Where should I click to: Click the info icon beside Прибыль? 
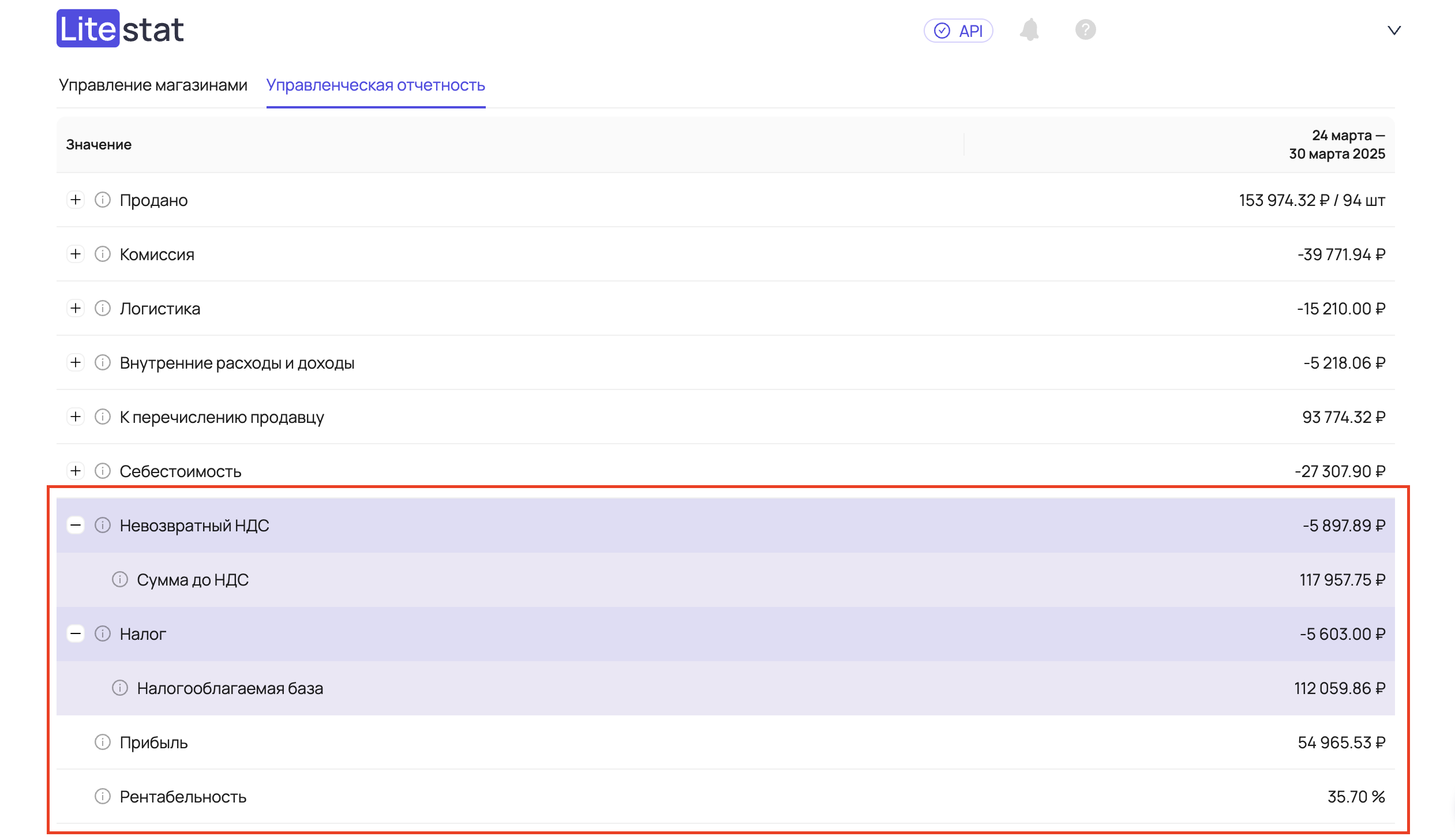tap(103, 742)
